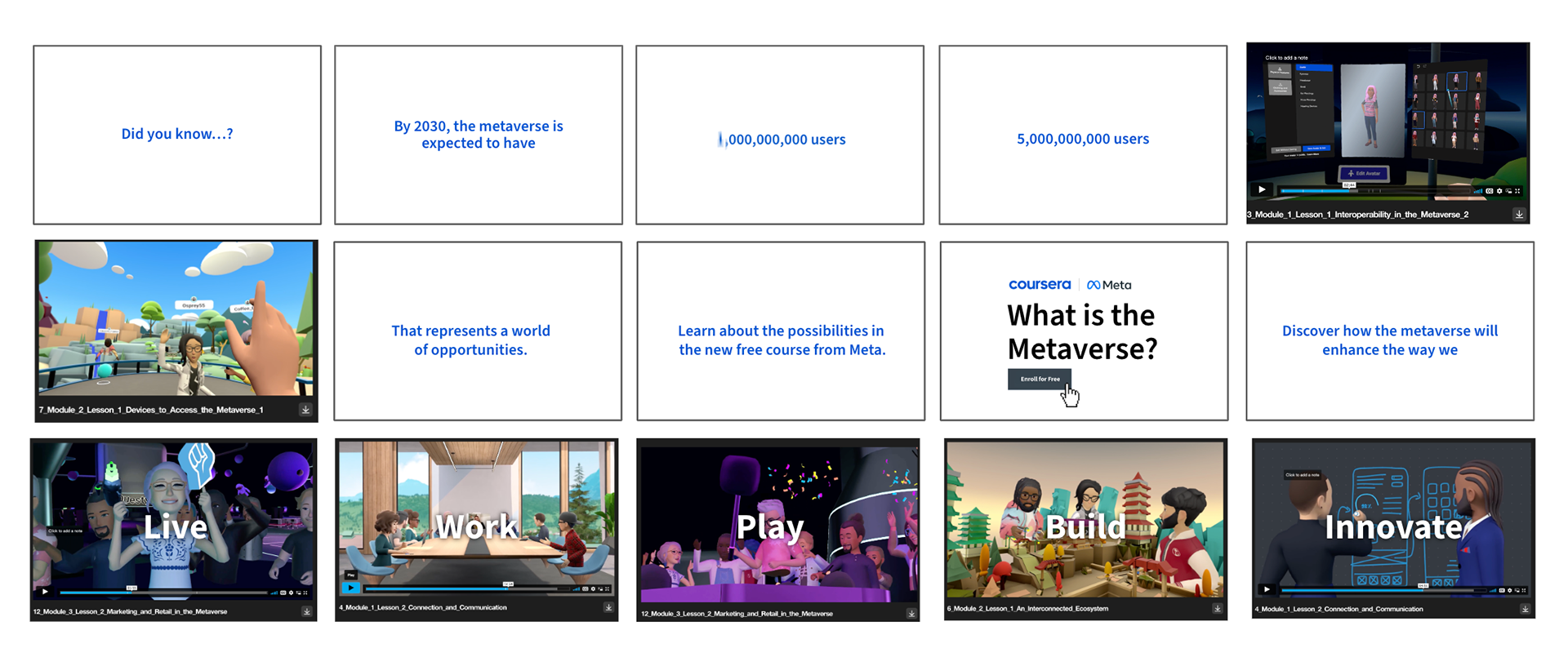Seek on the Innovate video progress bar

pyautogui.click(x=1384, y=590)
